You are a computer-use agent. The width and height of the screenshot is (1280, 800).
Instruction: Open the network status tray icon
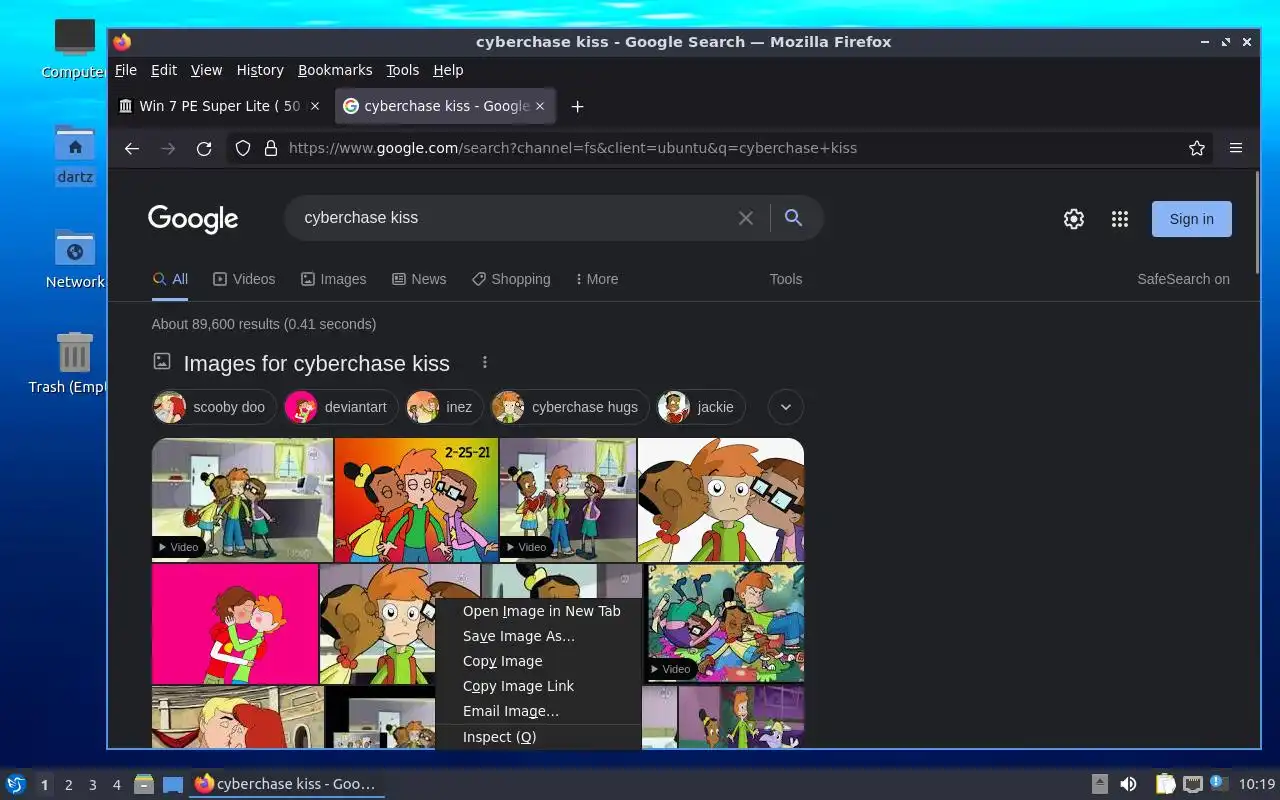coord(1192,784)
